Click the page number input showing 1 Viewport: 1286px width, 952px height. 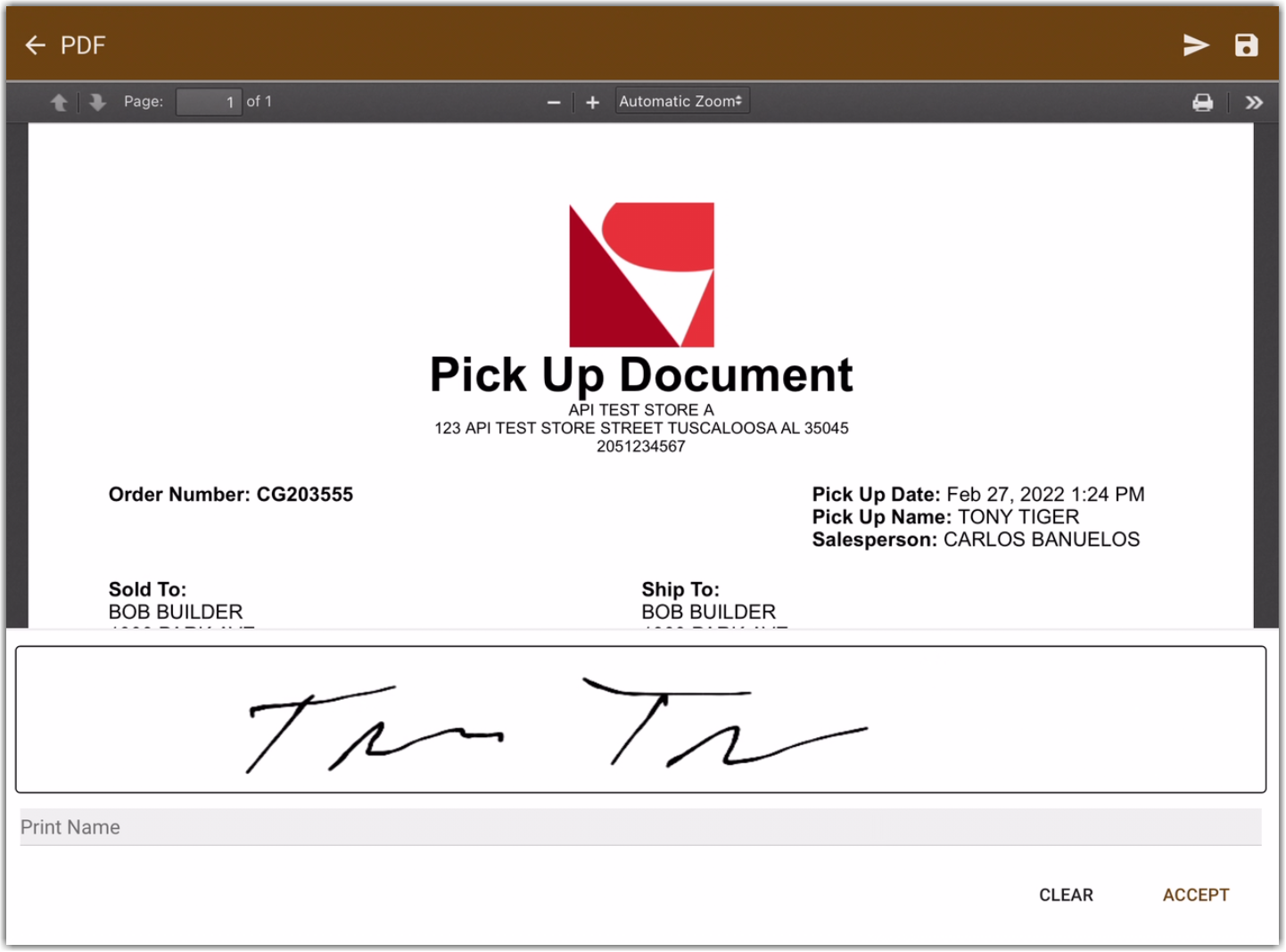209,102
